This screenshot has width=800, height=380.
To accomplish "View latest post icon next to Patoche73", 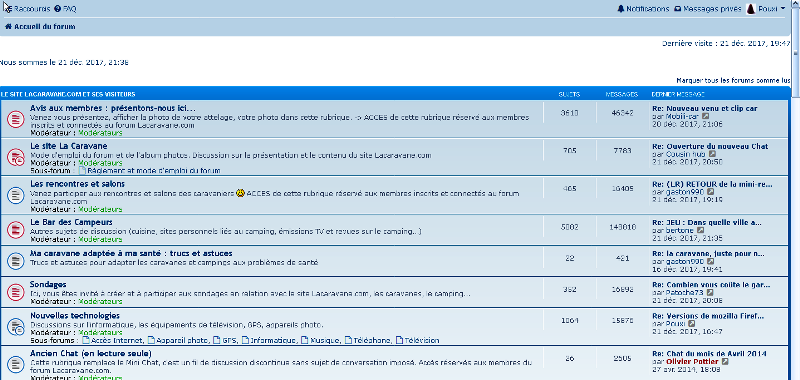I will click(711, 292).
